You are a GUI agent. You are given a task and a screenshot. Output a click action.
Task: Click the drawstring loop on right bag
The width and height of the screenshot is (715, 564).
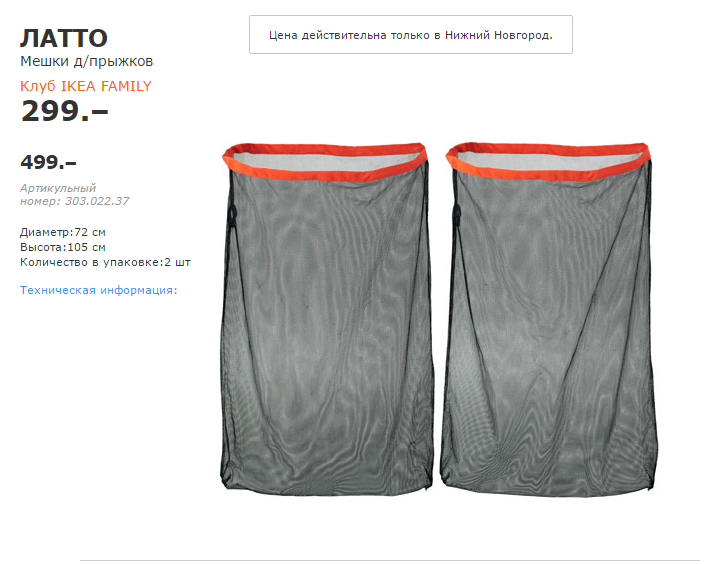(456, 214)
